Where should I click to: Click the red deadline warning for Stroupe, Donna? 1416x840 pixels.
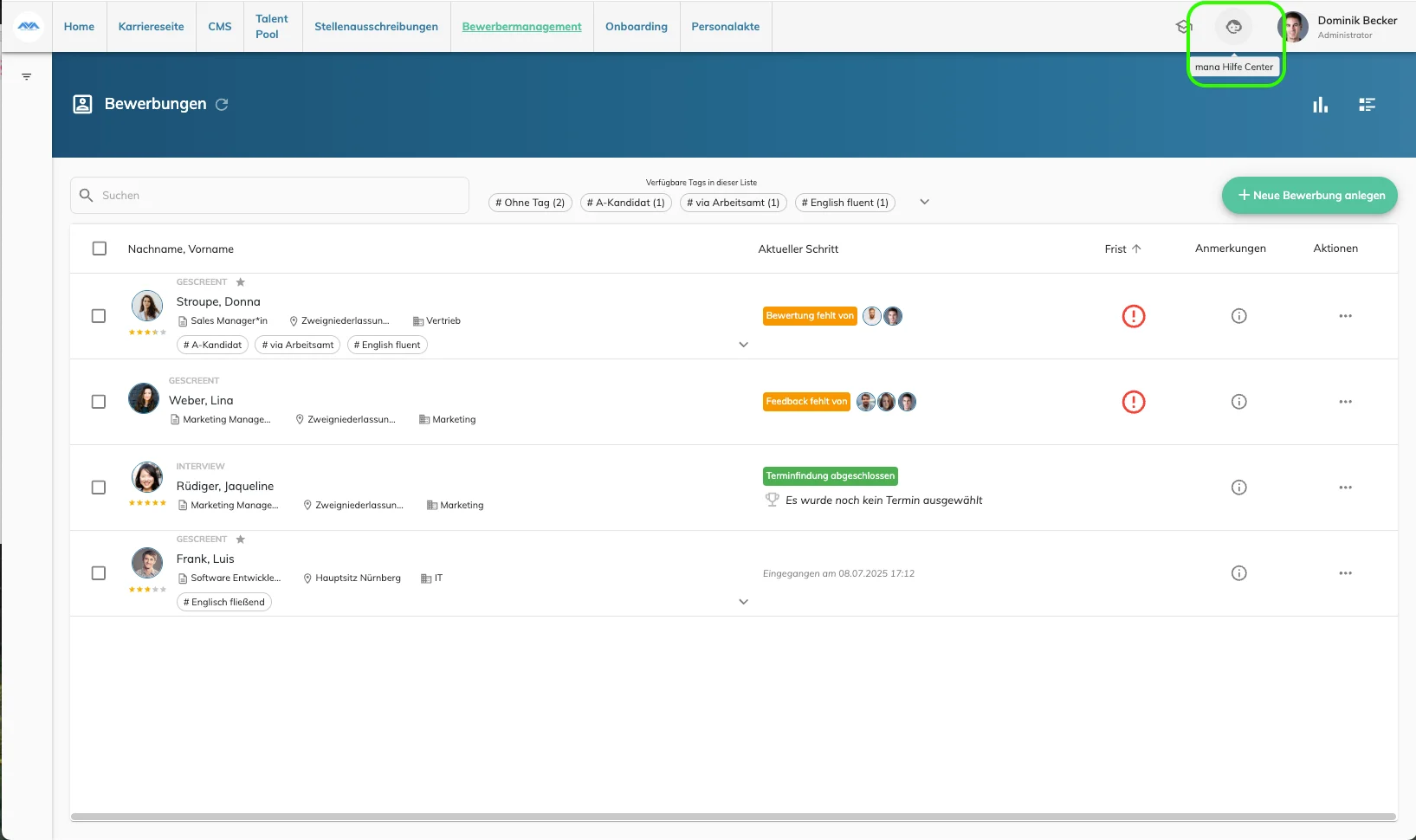[1133, 316]
